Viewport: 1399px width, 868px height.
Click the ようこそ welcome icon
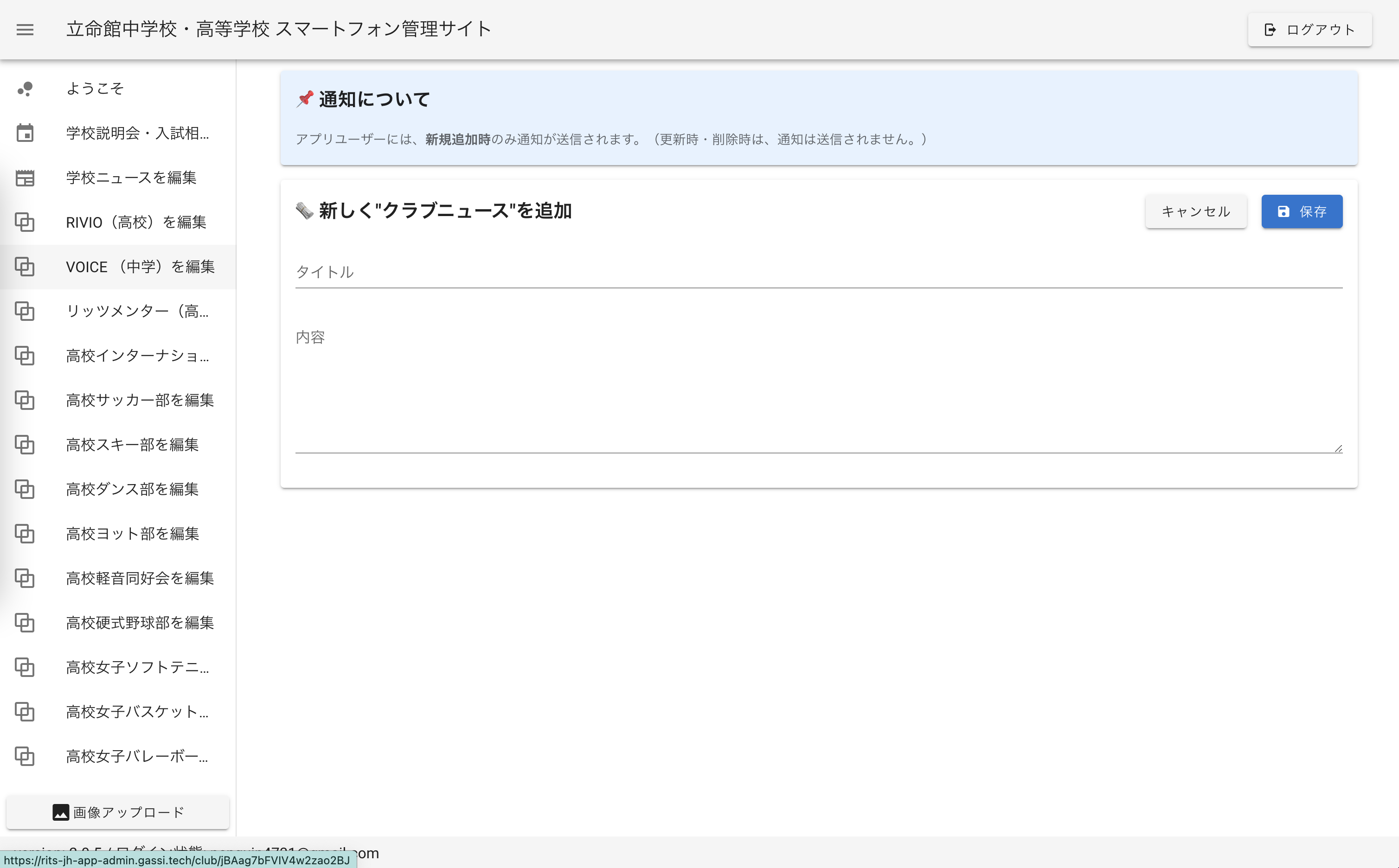(25, 89)
